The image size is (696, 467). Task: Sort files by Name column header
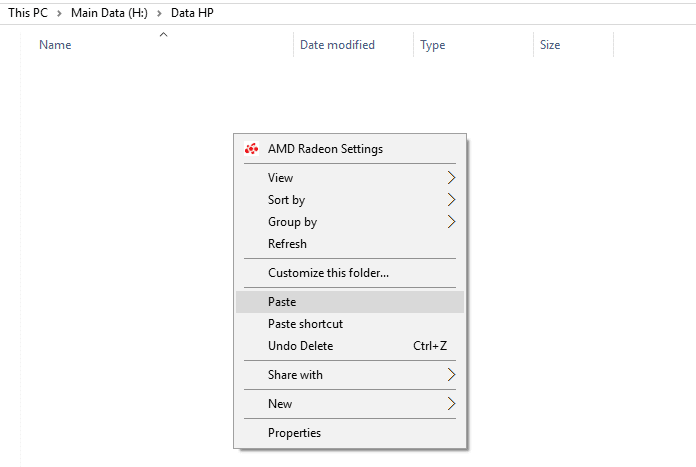pyautogui.click(x=157, y=45)
